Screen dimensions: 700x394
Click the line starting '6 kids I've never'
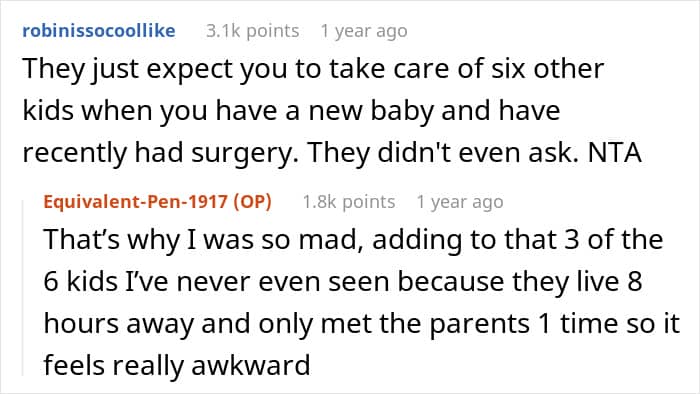point(343,281)
